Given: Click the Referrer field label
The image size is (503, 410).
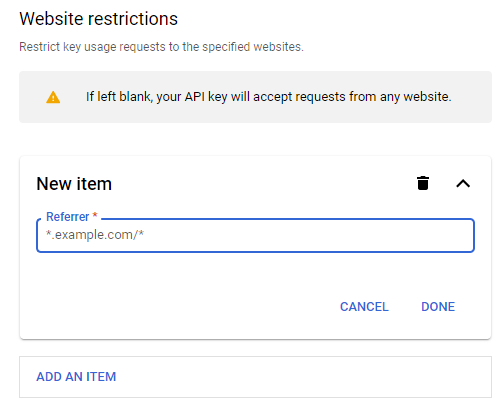Looking at the screenshot, I should 67,217.
